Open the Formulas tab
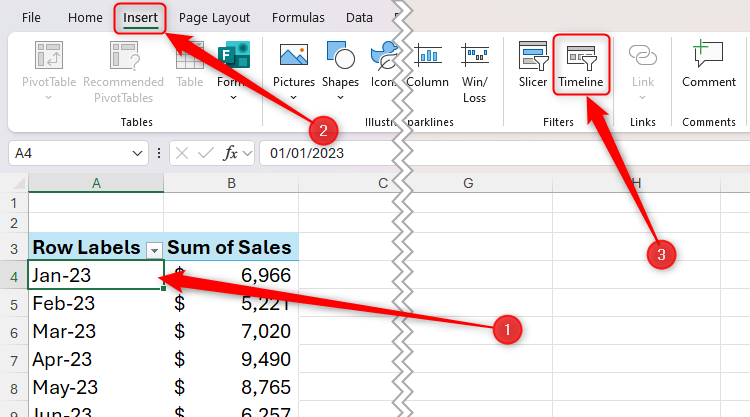This screenshot has height=417, width=750. pos(298,17)
